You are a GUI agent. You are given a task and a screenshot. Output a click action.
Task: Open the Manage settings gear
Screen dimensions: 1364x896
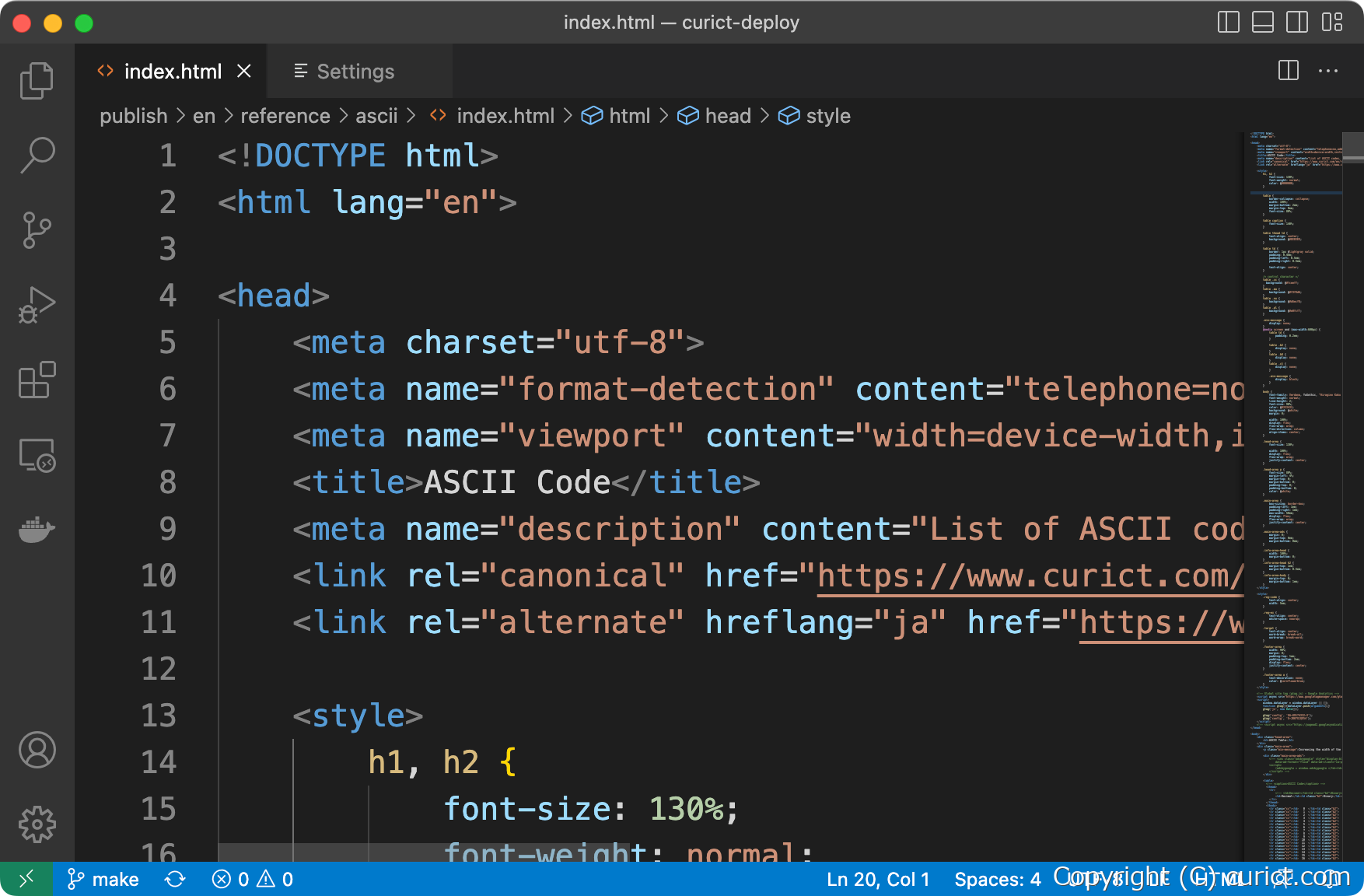point(37,824)
